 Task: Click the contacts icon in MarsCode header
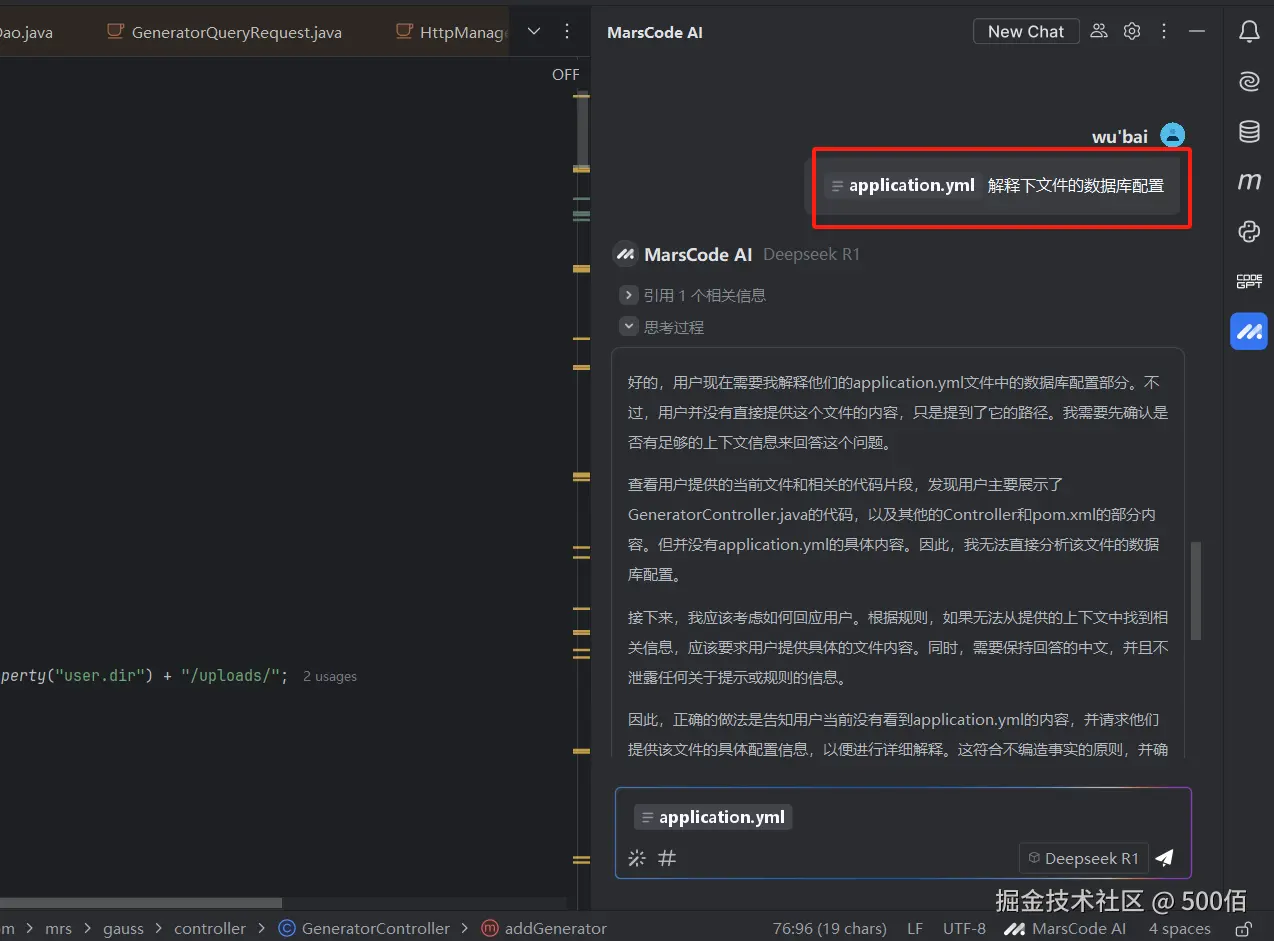[x=1098, y=31]
